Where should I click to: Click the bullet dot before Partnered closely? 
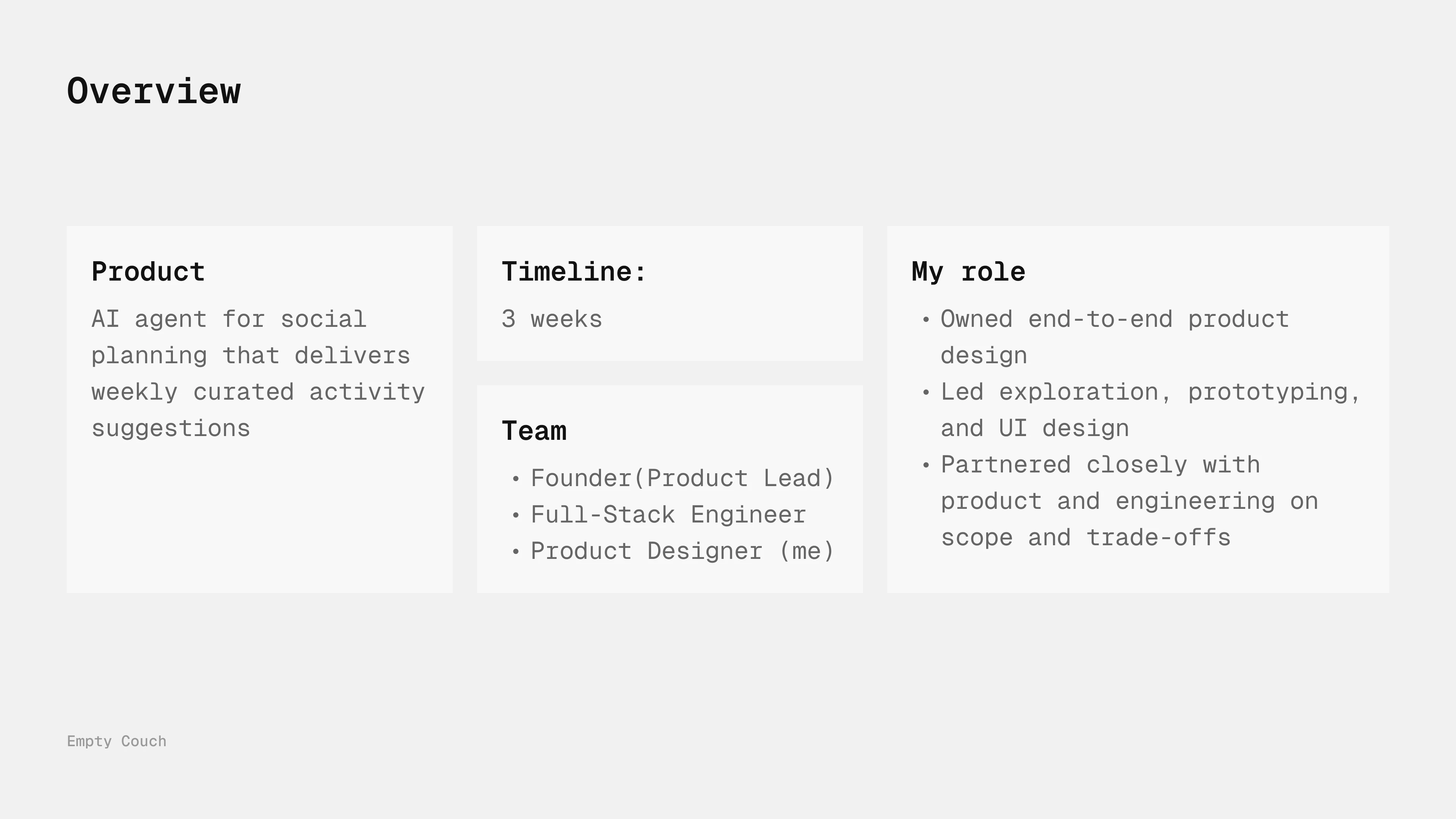tap(926, 466)
